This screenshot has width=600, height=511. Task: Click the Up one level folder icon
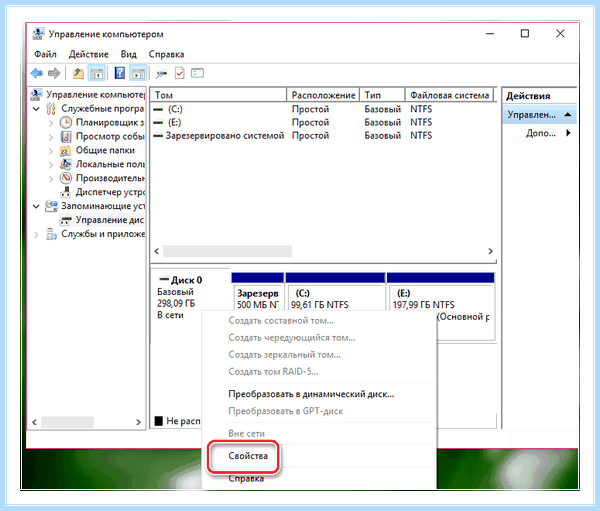(x=78, y=73)
